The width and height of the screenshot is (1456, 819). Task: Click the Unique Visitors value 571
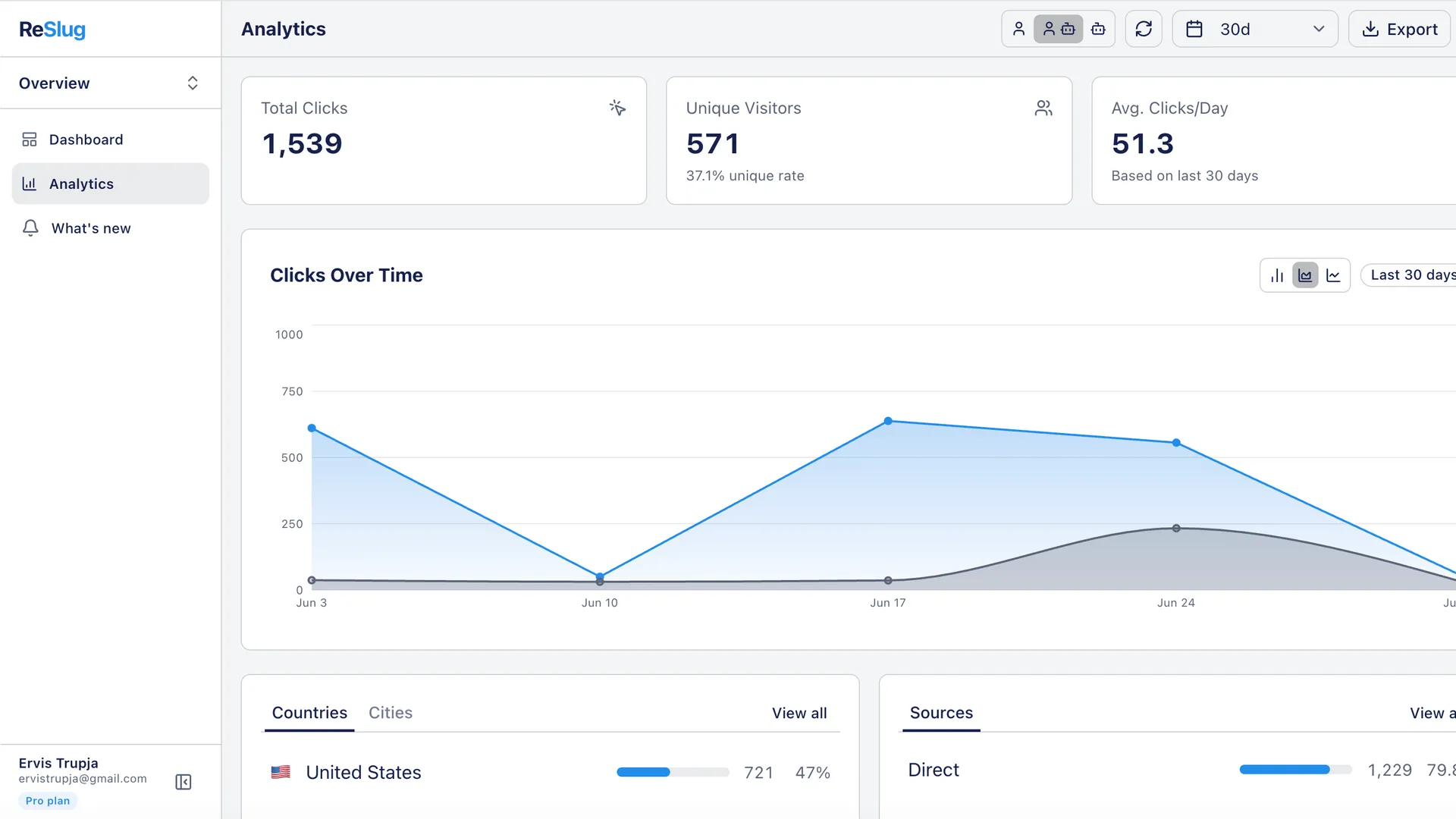[x=713, y=143]
